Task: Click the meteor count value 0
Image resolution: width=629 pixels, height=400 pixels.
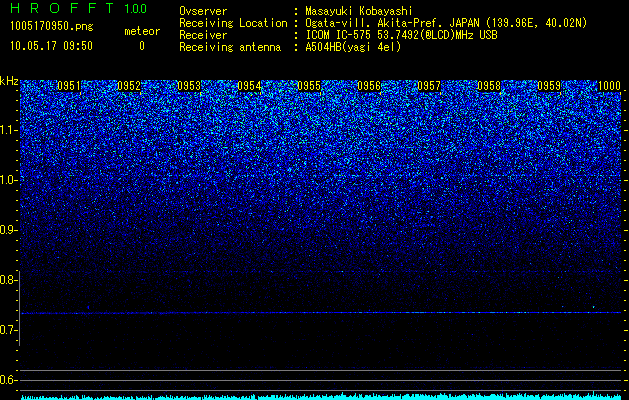Action: coord(142,46)
